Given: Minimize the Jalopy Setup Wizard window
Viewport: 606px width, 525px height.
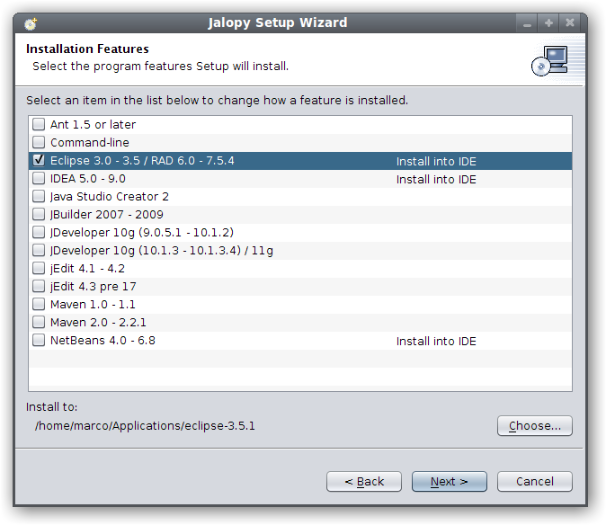Looking at the screenshot, I should (527, 23).
